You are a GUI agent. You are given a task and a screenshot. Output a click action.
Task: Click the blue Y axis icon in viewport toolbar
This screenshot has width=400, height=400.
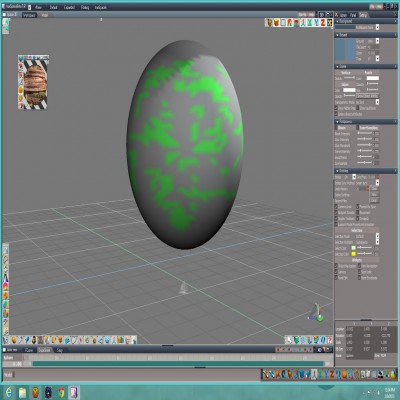pos(316,23)
